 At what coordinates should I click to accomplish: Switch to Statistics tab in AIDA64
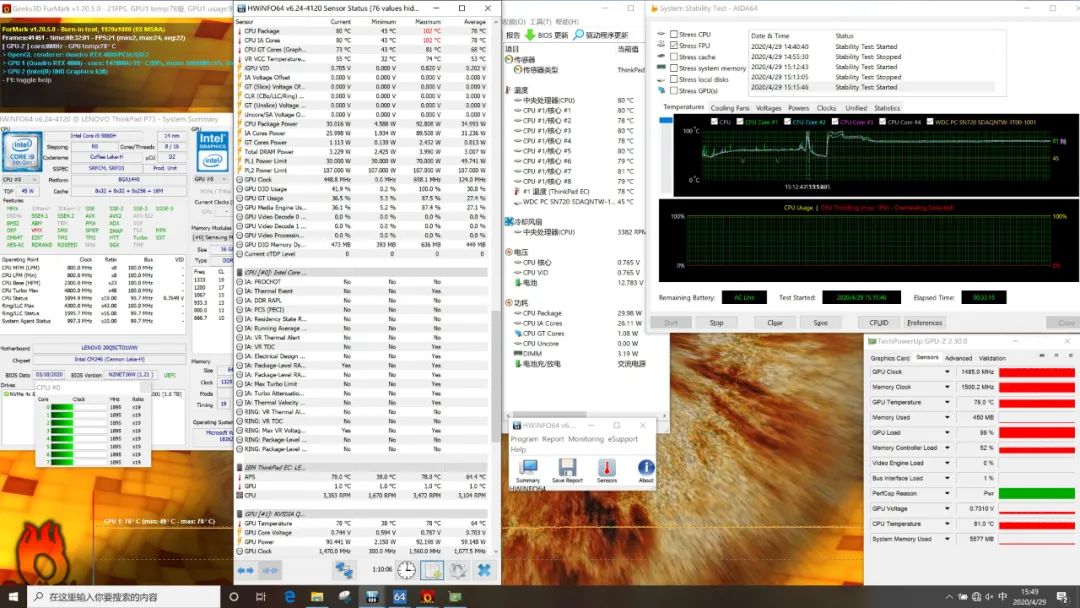point(887,108)
